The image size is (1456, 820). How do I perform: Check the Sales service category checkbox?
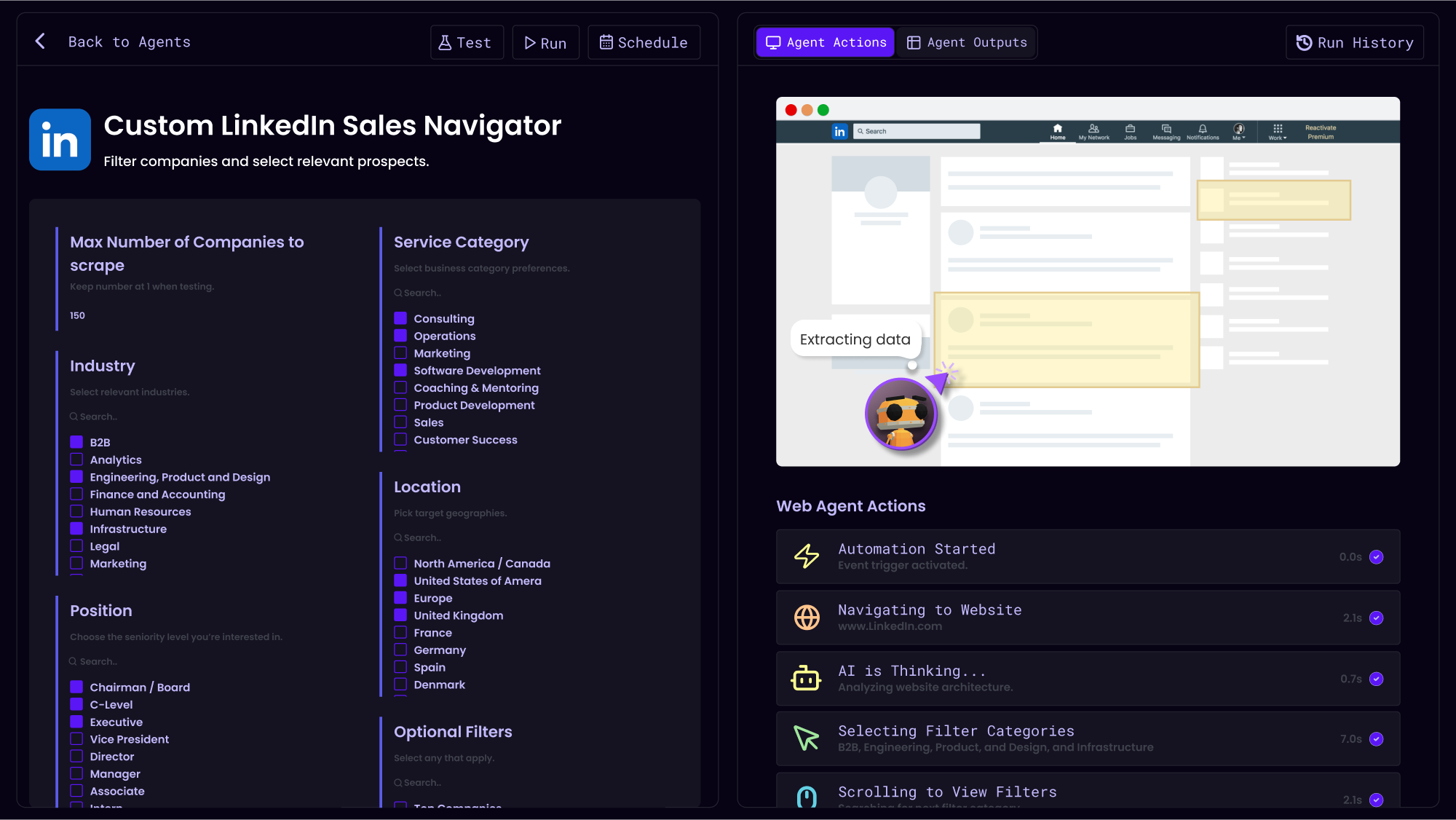coord(400,422)
